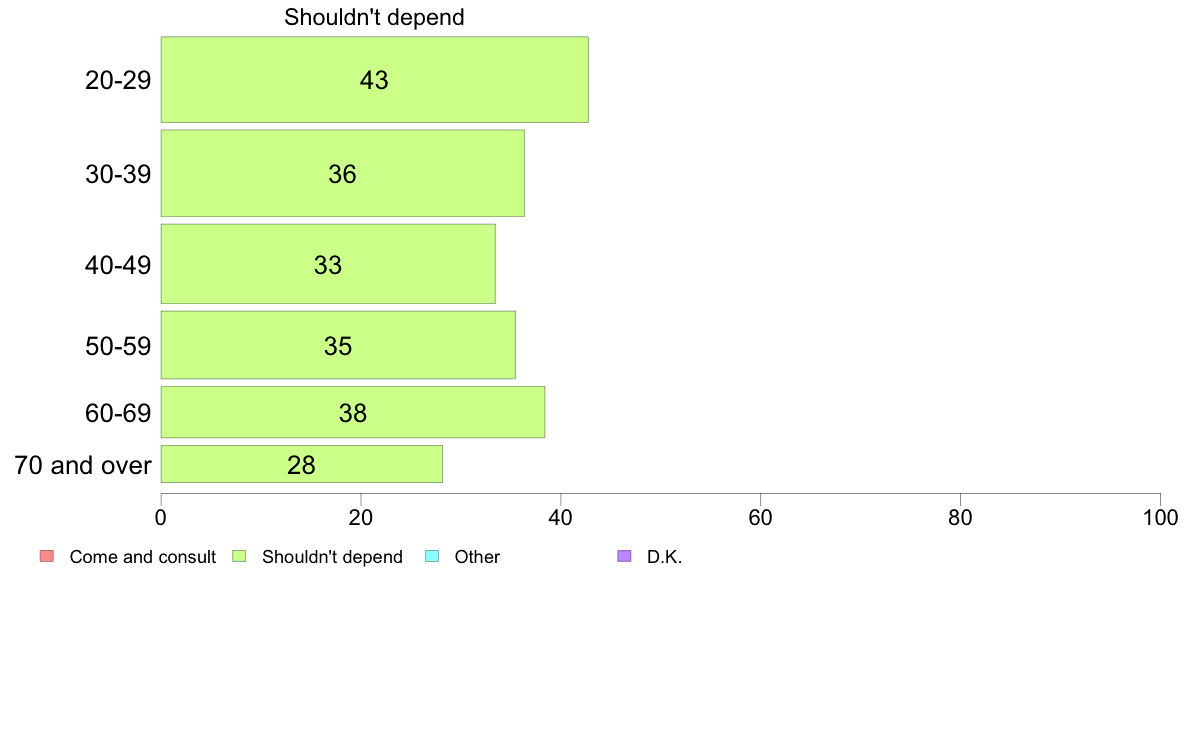Click the red Come and consult legend swatch
This screenshot has width=1188, height=736.
tap(47, 556)
